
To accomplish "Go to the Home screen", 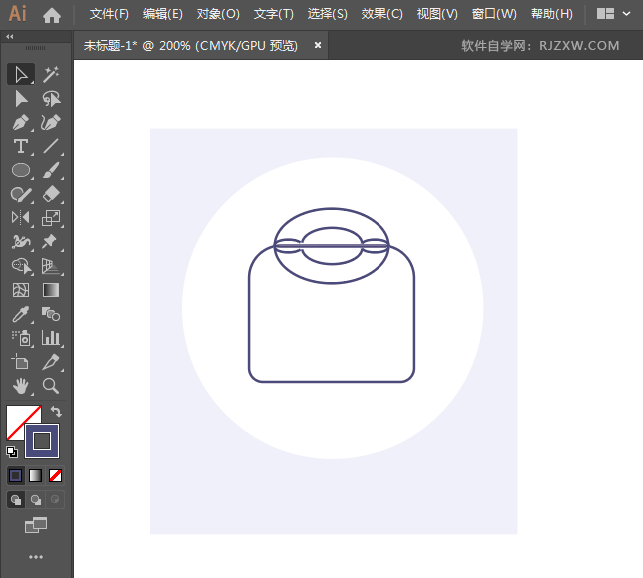I will (x=52, y=14).
